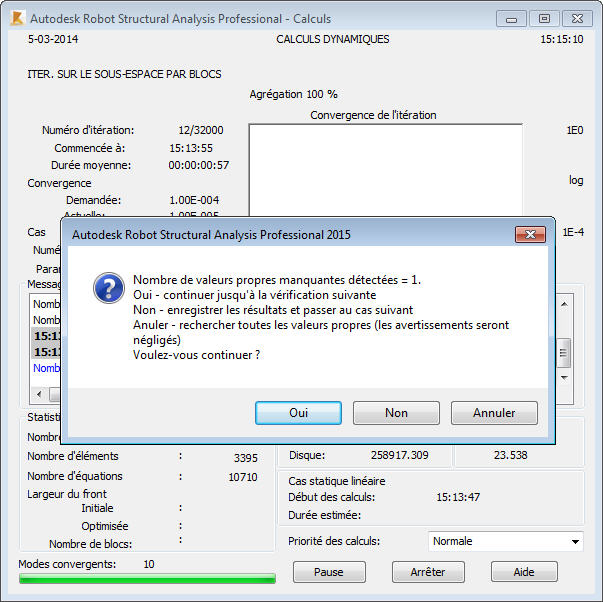Image resolution: width=603 pixels, height=602 pixels.
Task: Click Début des calculs time 15:13:47
Action: click(x=458, y=497)
